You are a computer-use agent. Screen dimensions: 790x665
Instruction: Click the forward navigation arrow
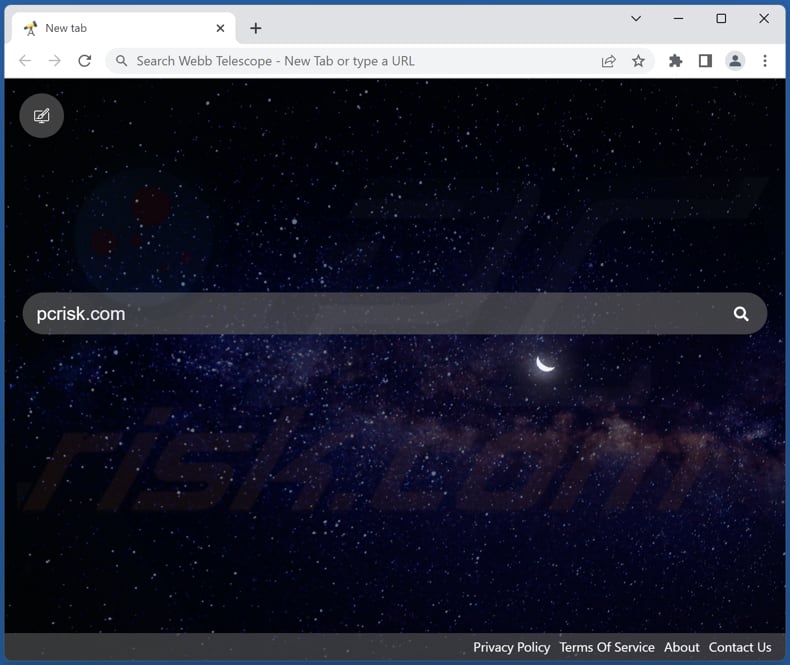54,61
